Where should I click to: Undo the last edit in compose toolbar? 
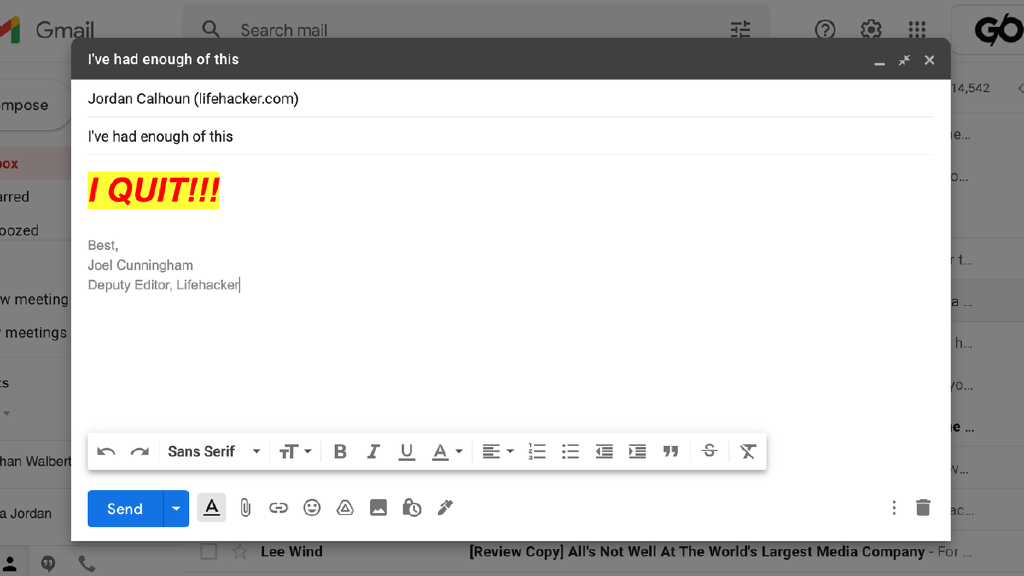[x=106, y=451]
